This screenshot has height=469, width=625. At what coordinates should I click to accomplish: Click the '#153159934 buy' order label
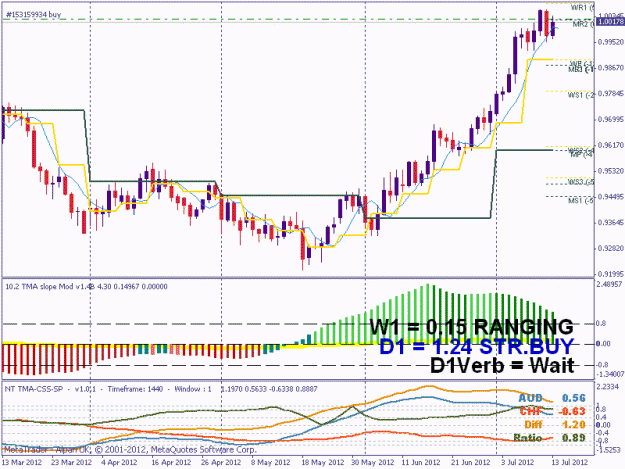click(x=33, y=15)
